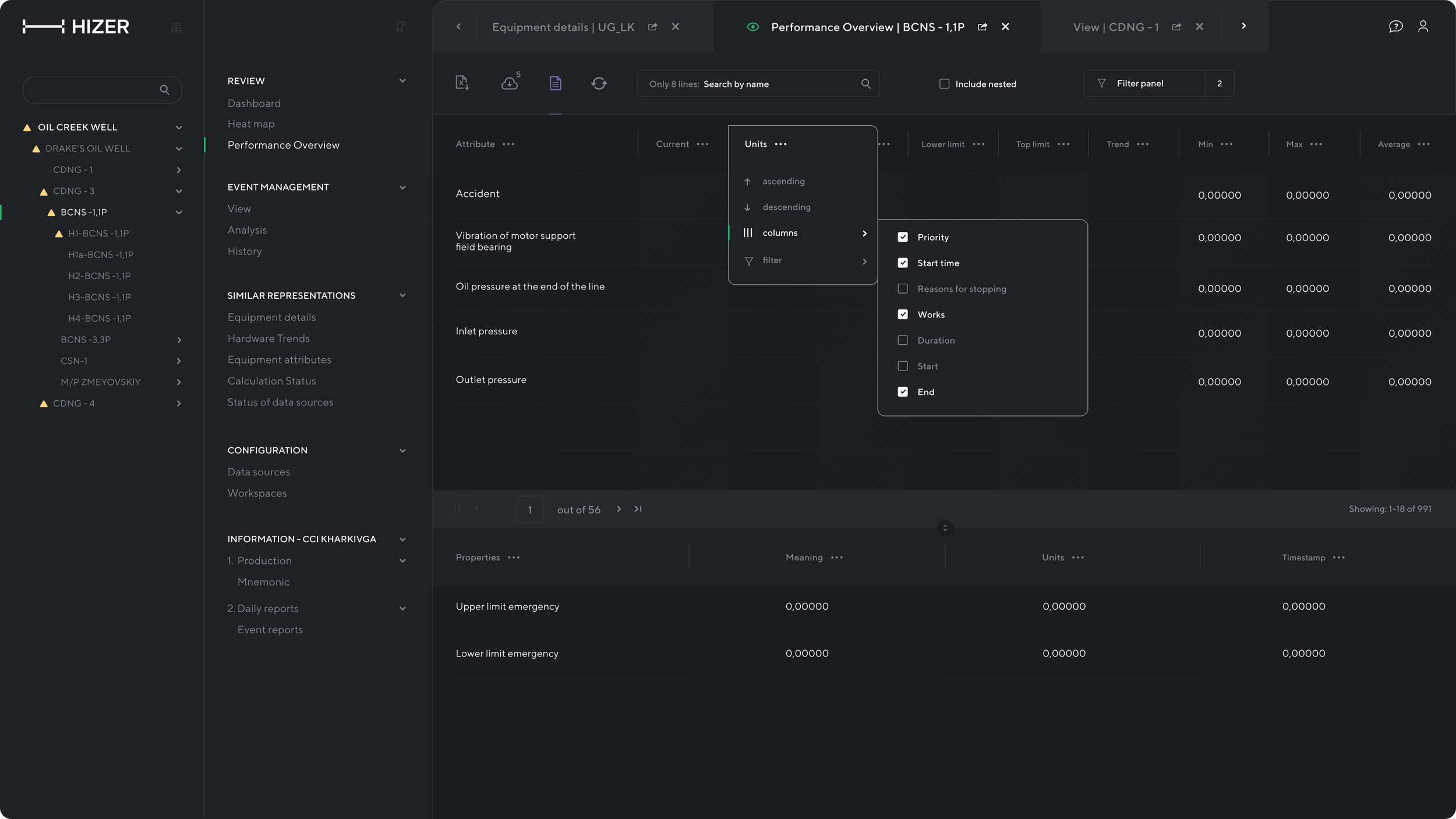The image size is (1456, 819).
Task: Open the user profile icon
Action: click(1423, 26)
